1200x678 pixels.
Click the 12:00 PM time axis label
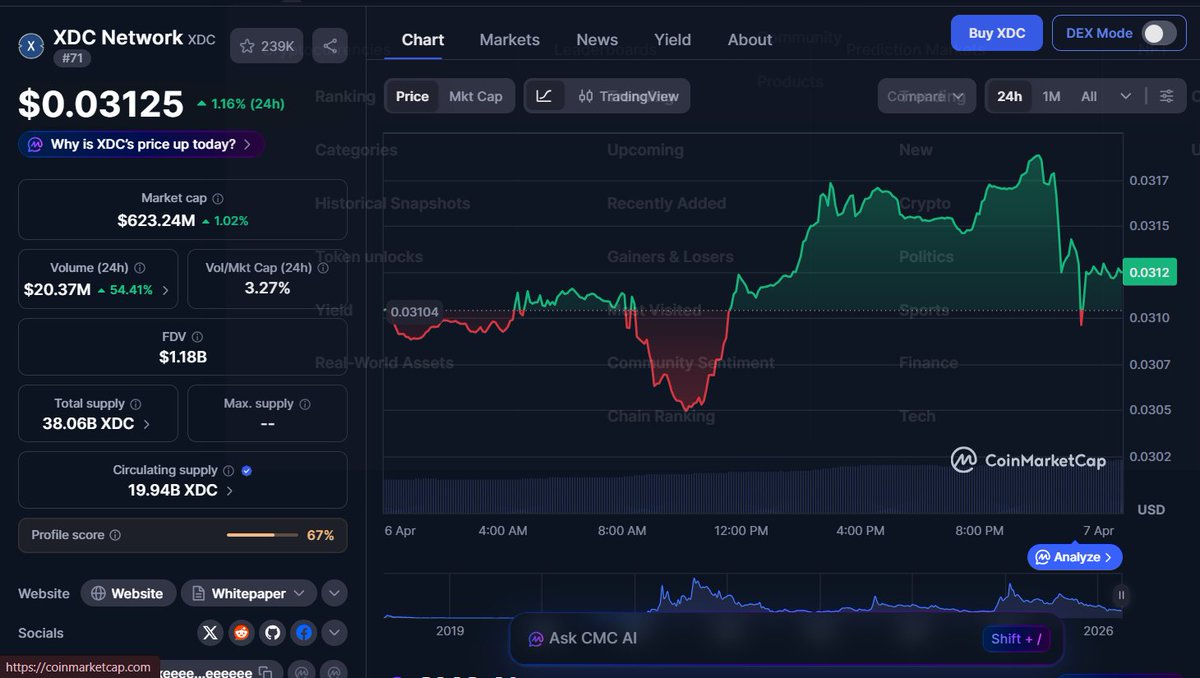click(742, 531)
